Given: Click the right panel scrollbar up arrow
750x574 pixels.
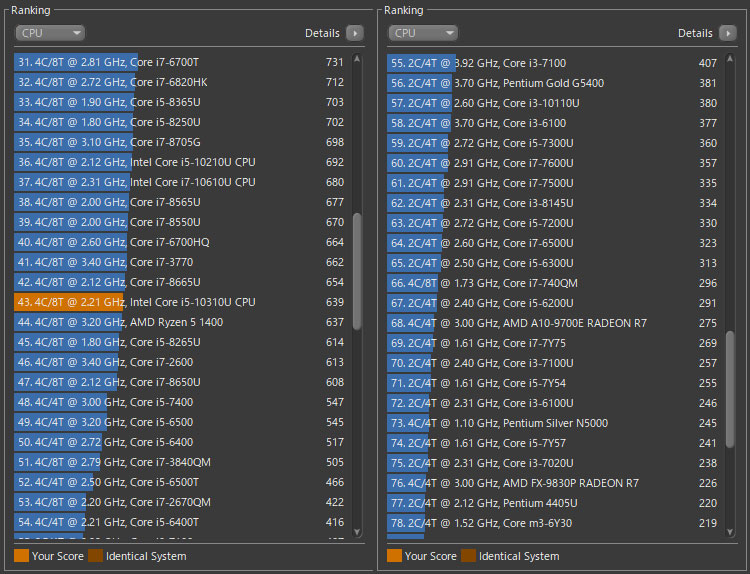Looking at the screenshot, I should (x=730, y=58).
